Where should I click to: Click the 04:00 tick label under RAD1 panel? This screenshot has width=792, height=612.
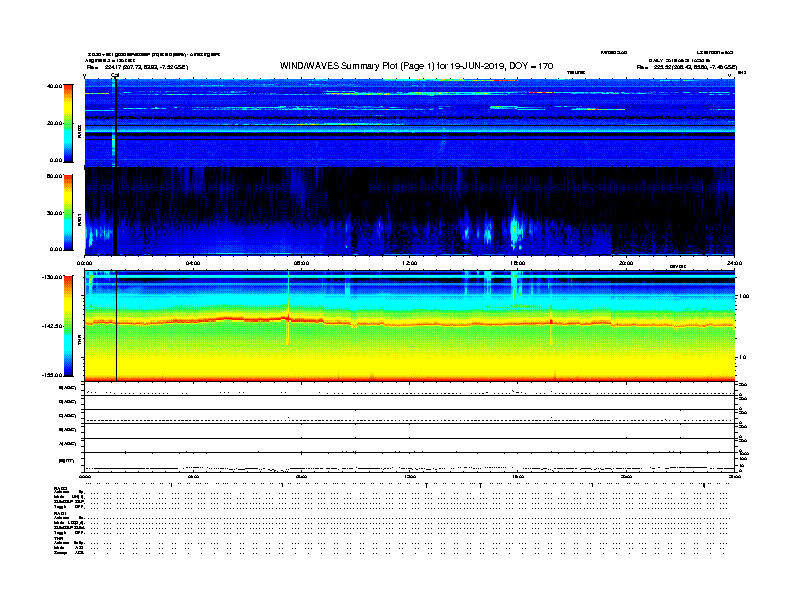point(193,263)
